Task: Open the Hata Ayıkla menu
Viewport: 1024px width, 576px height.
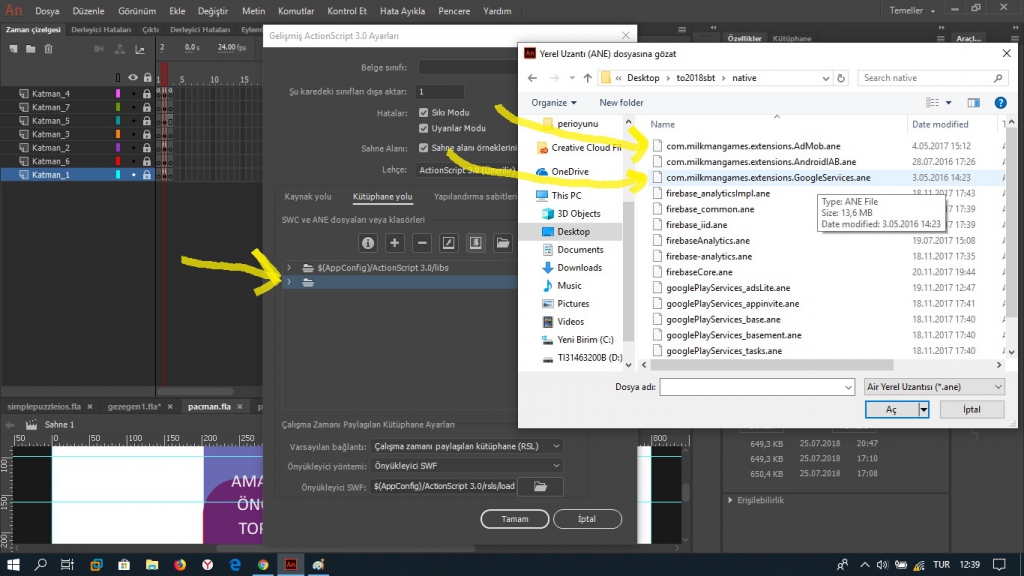Action: tap(402, 11)
